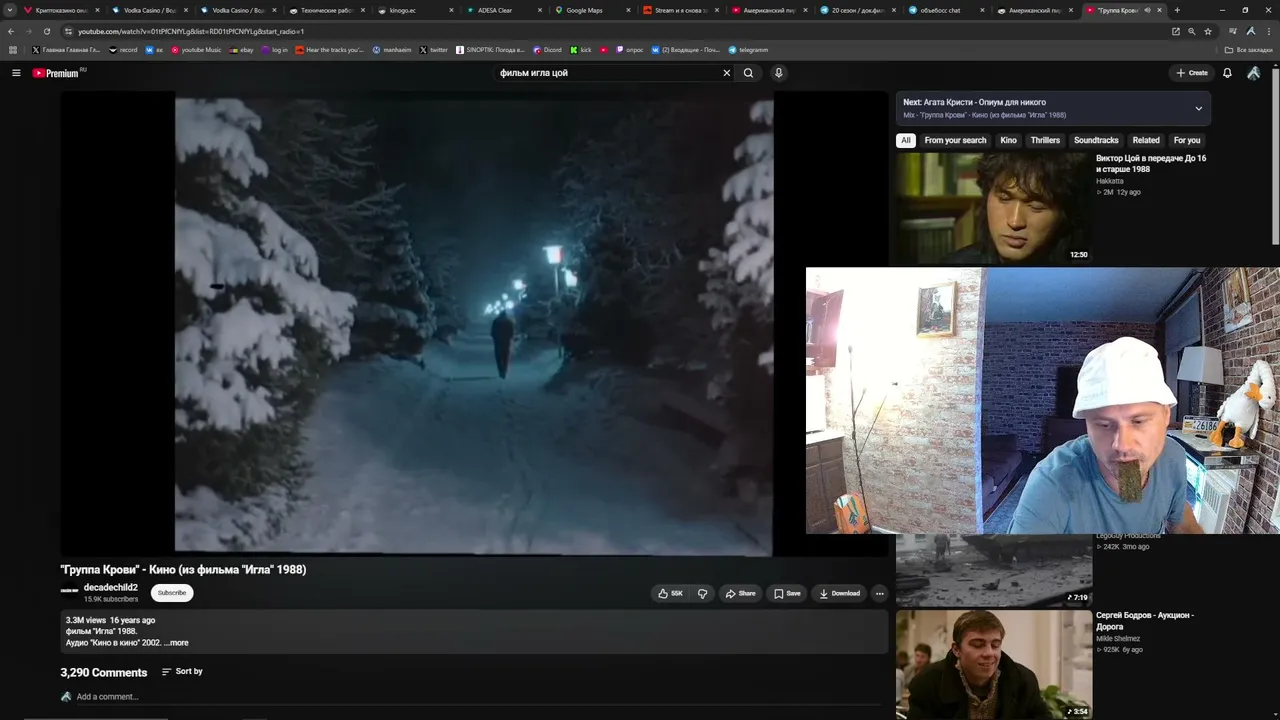Image resolution: width=1280 pixels, height=720 pixels.
Task: Select the For you filter chip
Action: click(x=1187, y=140)
